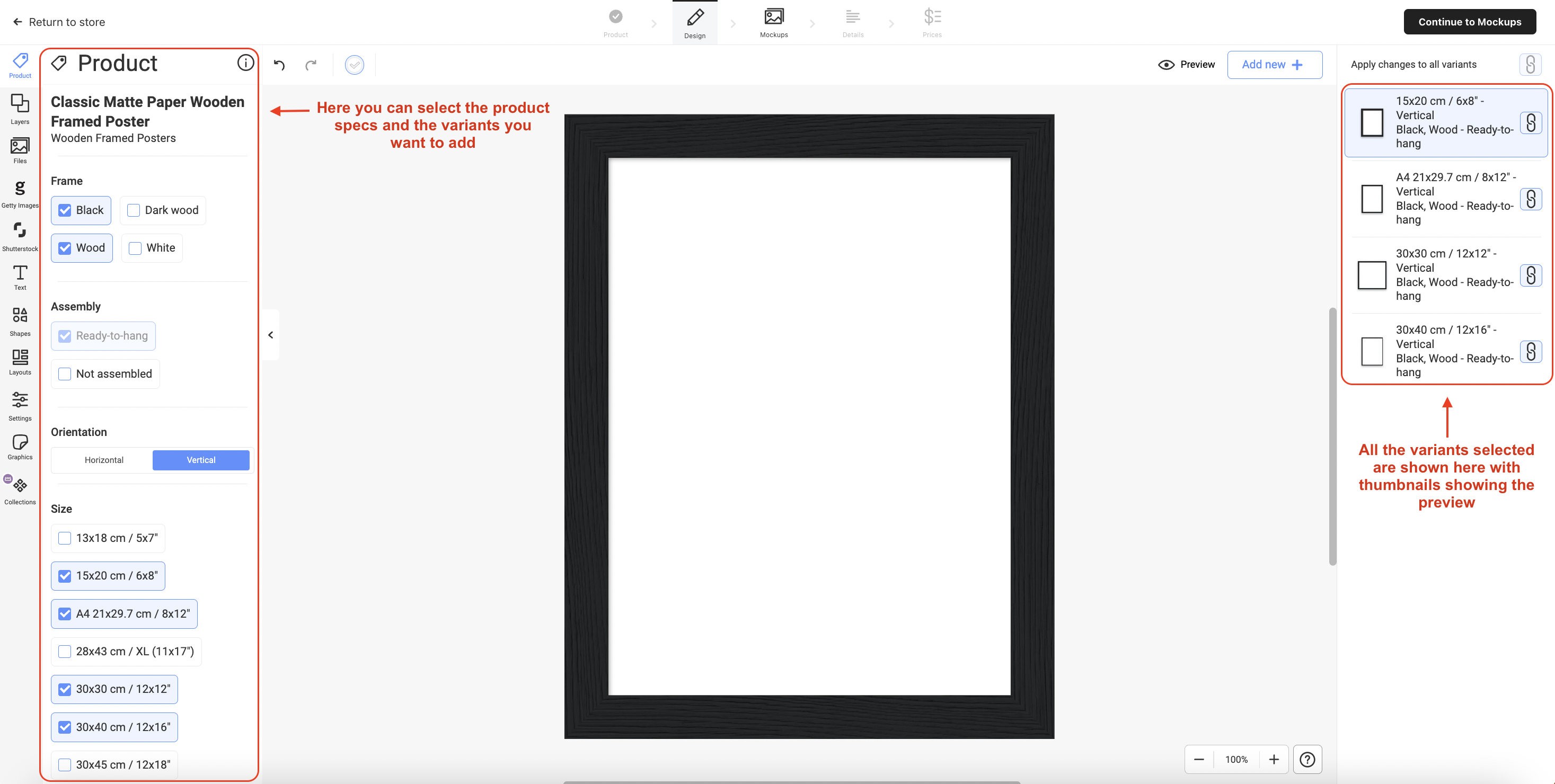The width and height of the screenshot is (1555, 784).
Task: Click the canvas vertical scrollbar
Action: (1332, 436)
